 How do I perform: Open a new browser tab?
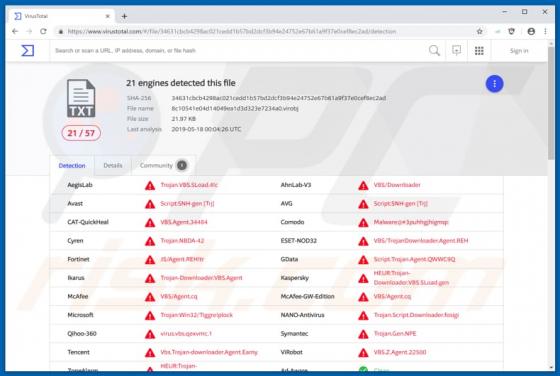[124, 16]
